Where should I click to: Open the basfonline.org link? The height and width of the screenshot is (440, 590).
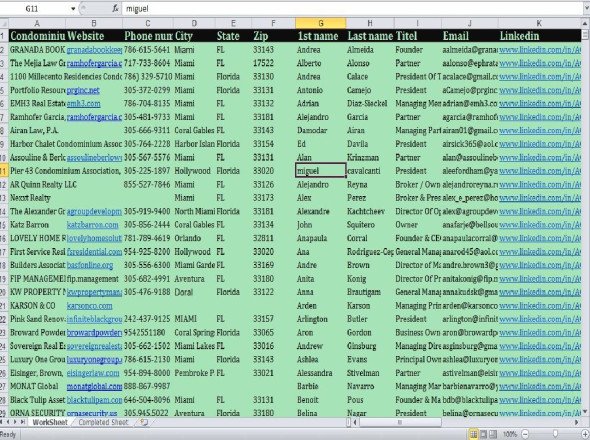click(x=90, y=265)
